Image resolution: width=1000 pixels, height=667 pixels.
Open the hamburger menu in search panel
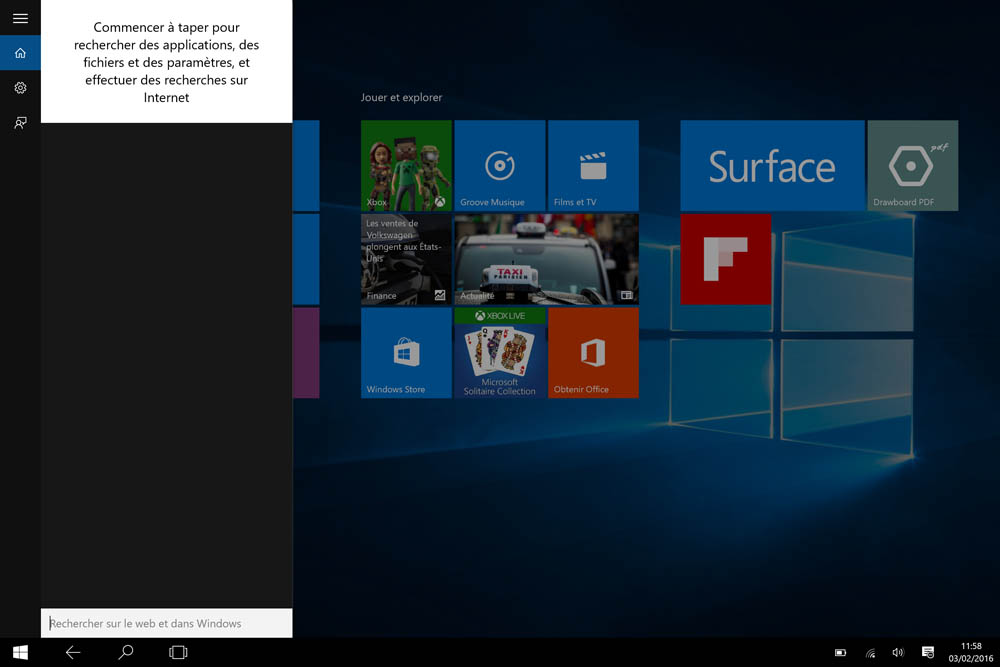pyautogui.click(x=20, y=18)
